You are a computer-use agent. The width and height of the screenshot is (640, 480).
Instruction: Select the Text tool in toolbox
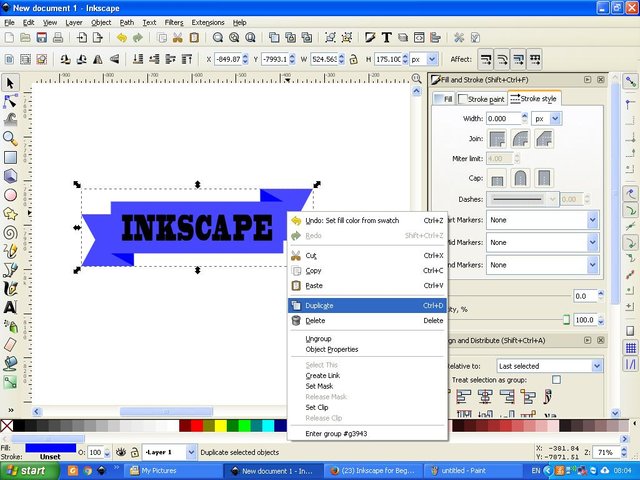[10, 307]
